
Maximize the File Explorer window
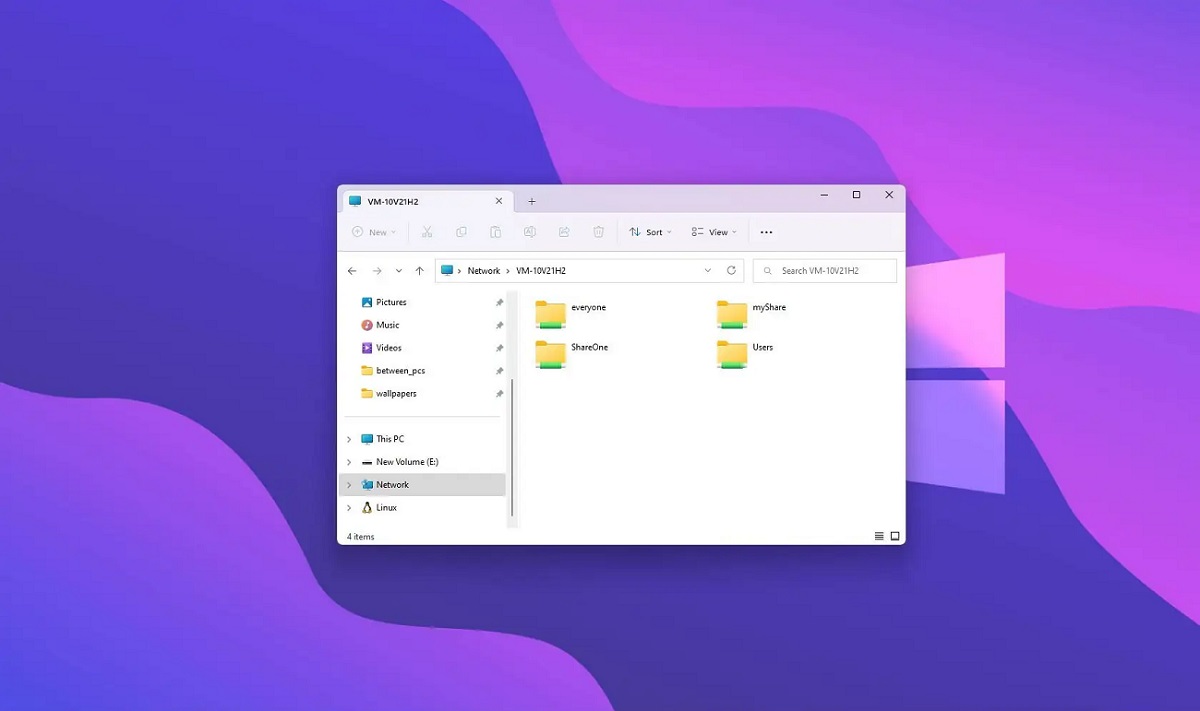[x=856, y=195]
